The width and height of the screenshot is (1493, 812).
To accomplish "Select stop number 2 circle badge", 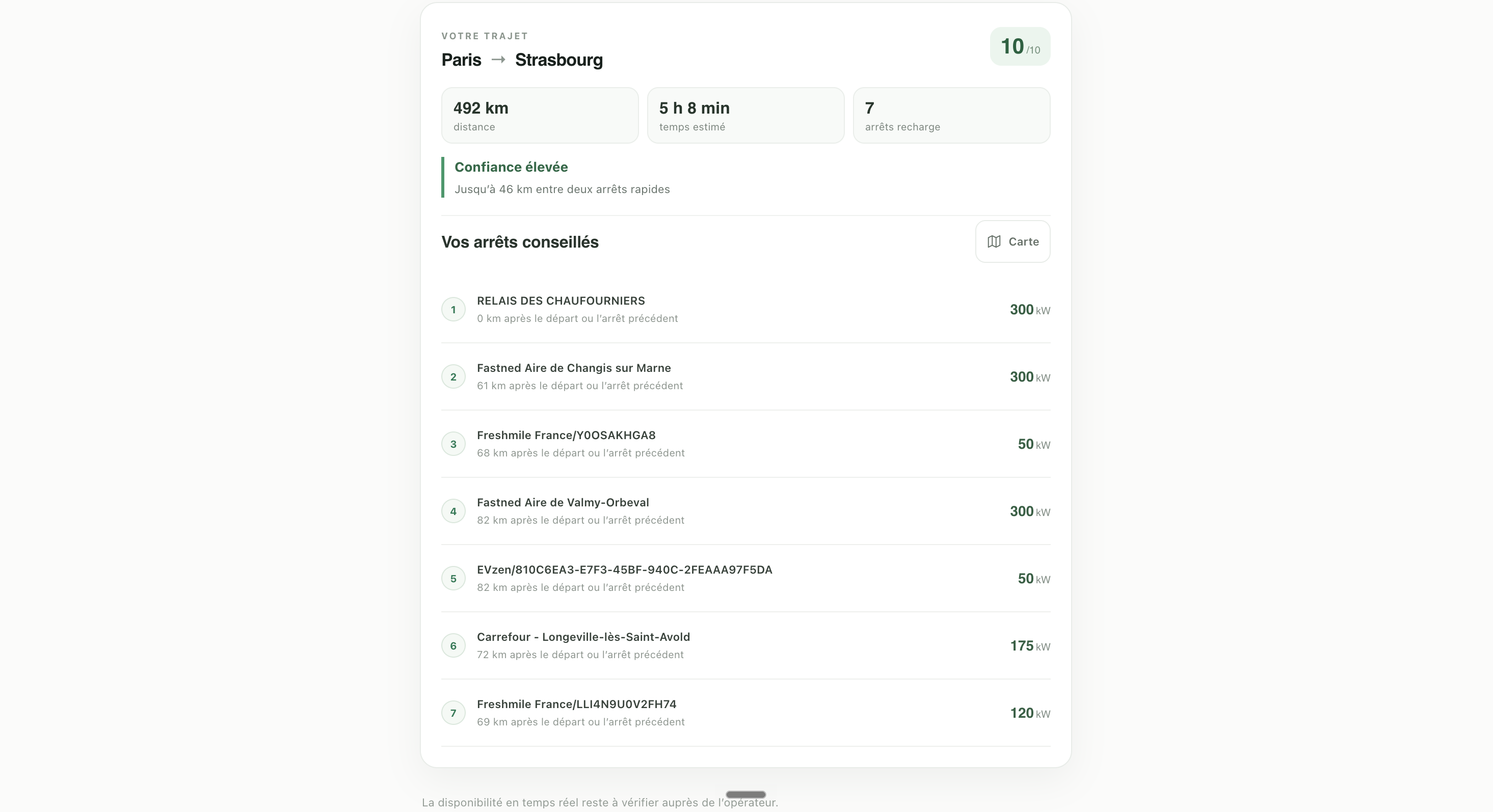I will [x=453, y=377].
